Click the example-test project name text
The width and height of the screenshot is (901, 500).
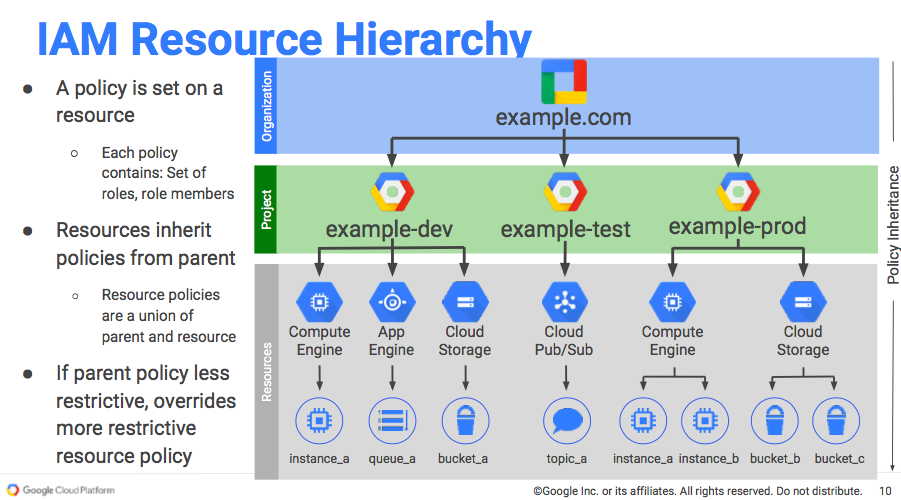[x=565, y=230]
